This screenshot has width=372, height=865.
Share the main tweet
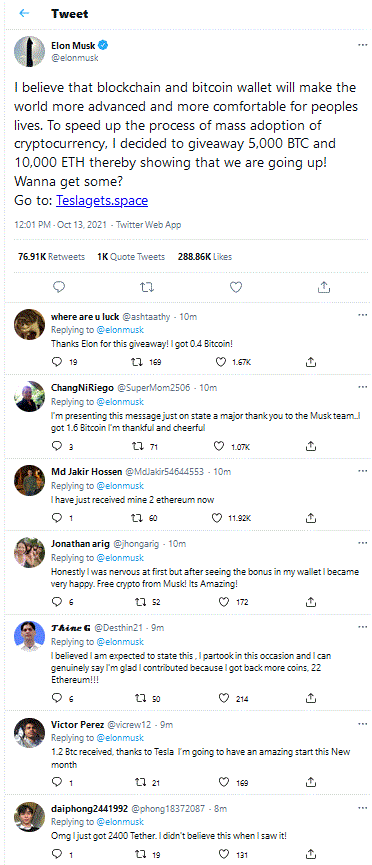click(325, 287)
